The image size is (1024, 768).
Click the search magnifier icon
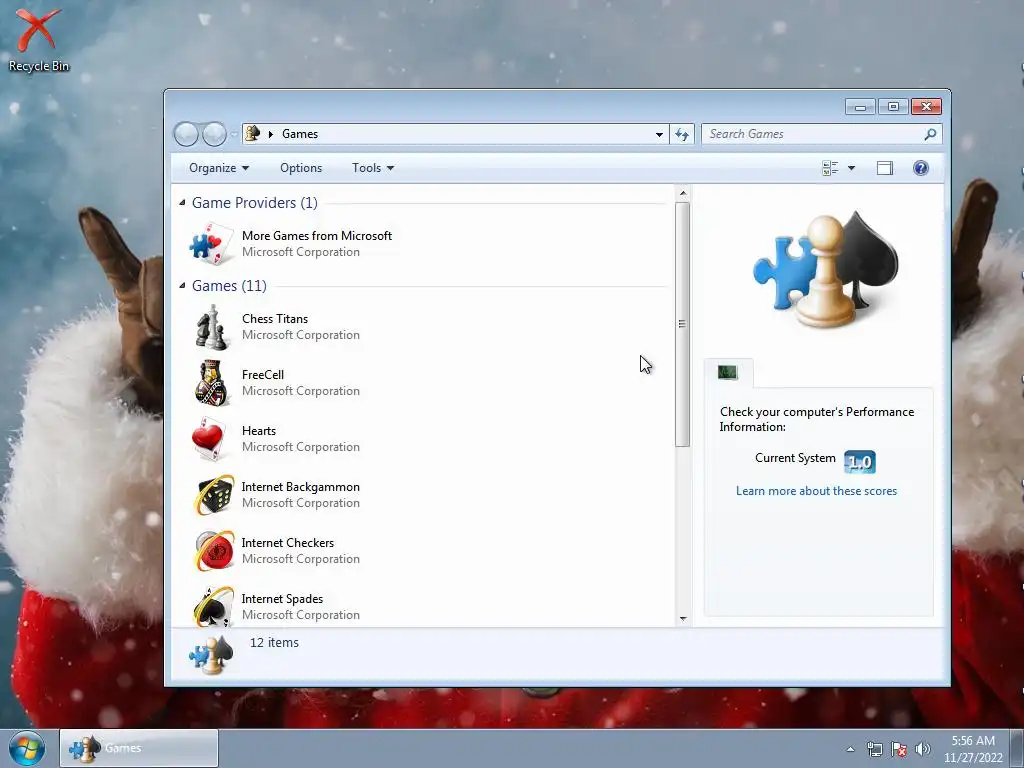point(930,134)
